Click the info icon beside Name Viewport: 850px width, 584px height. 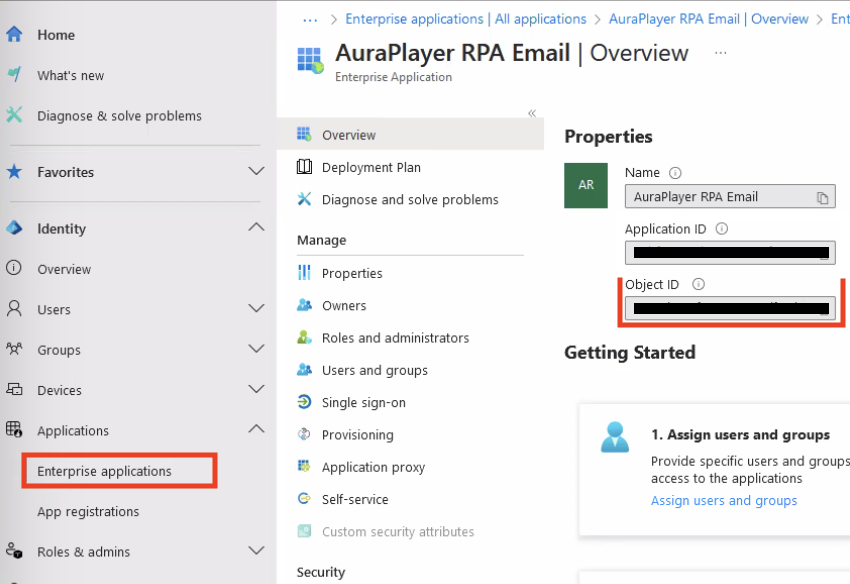click(675, 172)
